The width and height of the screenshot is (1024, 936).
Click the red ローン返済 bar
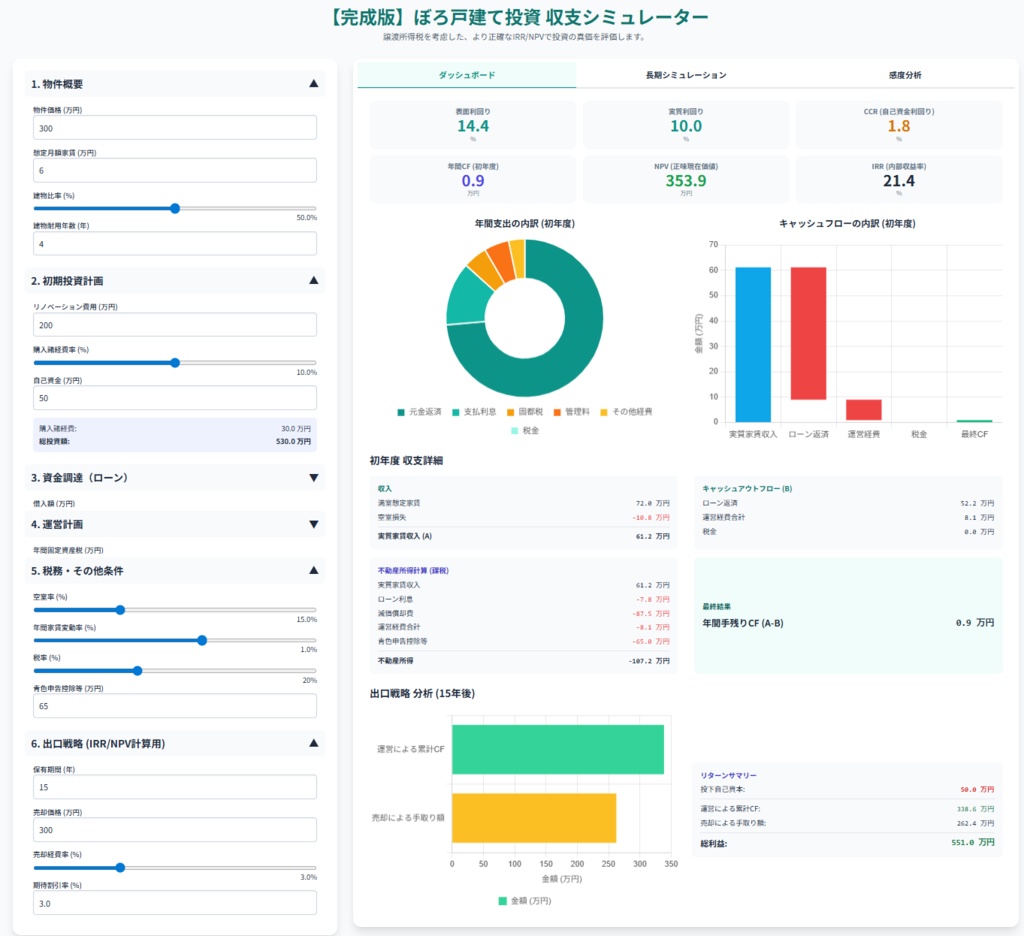point(808,333)
